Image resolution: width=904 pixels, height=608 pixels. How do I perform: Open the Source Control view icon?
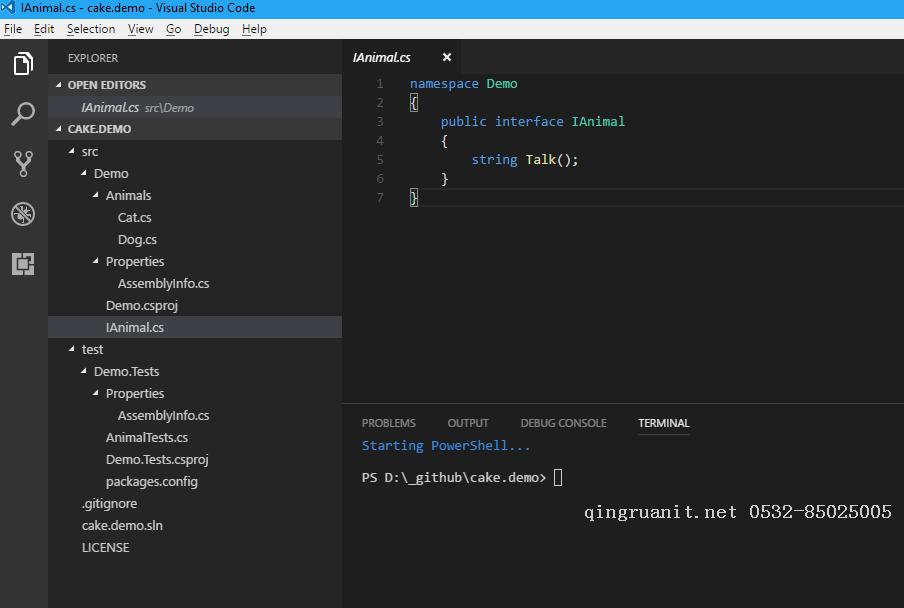[23, 164]
